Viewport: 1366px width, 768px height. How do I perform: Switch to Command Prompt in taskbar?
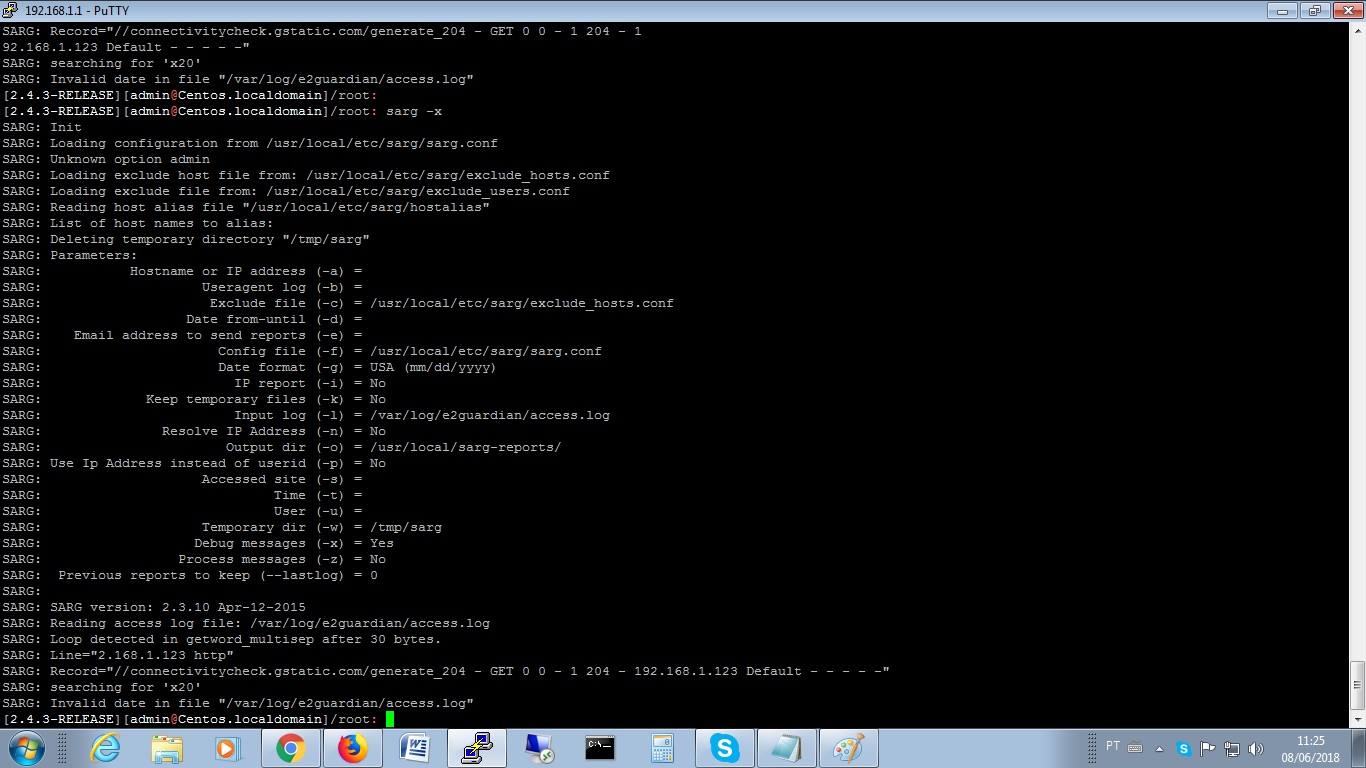coord(600,748)
